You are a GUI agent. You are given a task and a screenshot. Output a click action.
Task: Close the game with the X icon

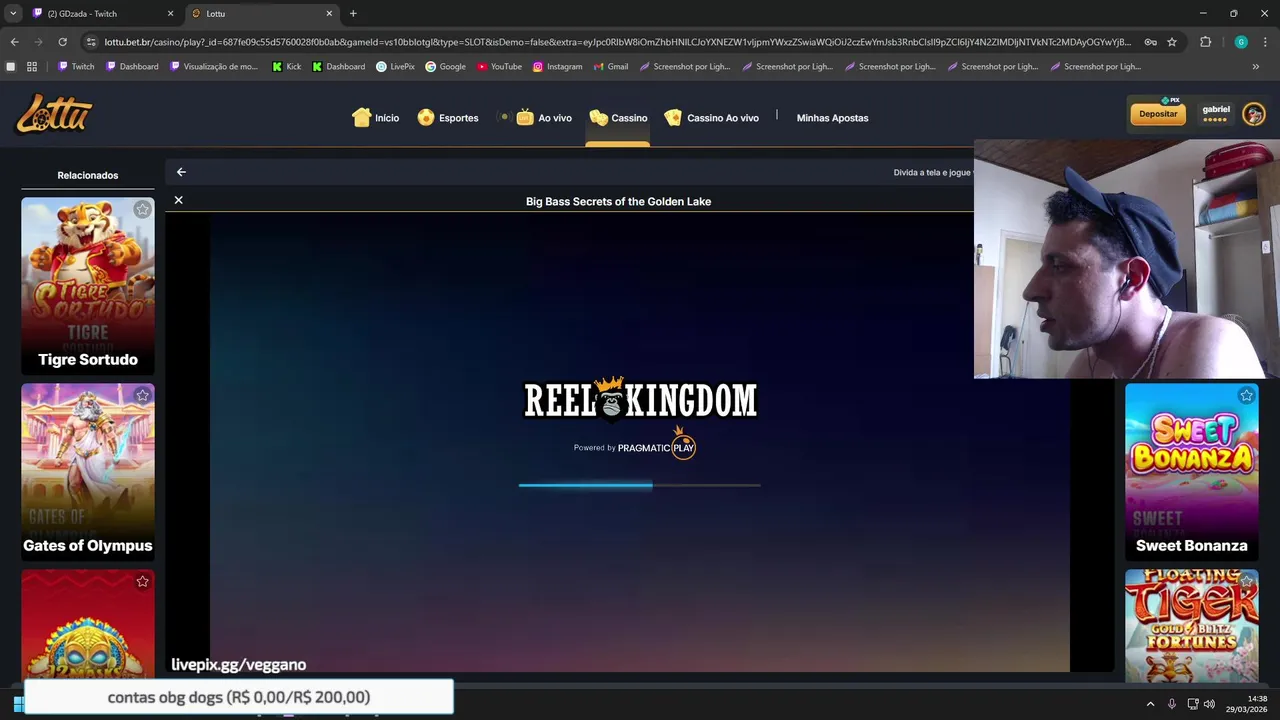tap(179, 200)
